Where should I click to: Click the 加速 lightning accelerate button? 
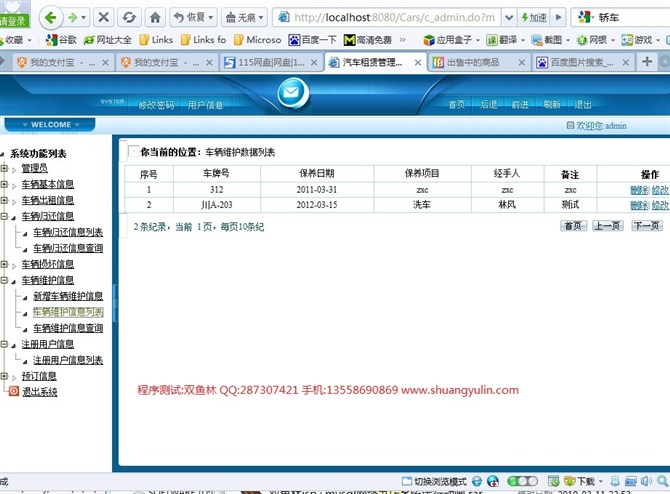[534, 18]
